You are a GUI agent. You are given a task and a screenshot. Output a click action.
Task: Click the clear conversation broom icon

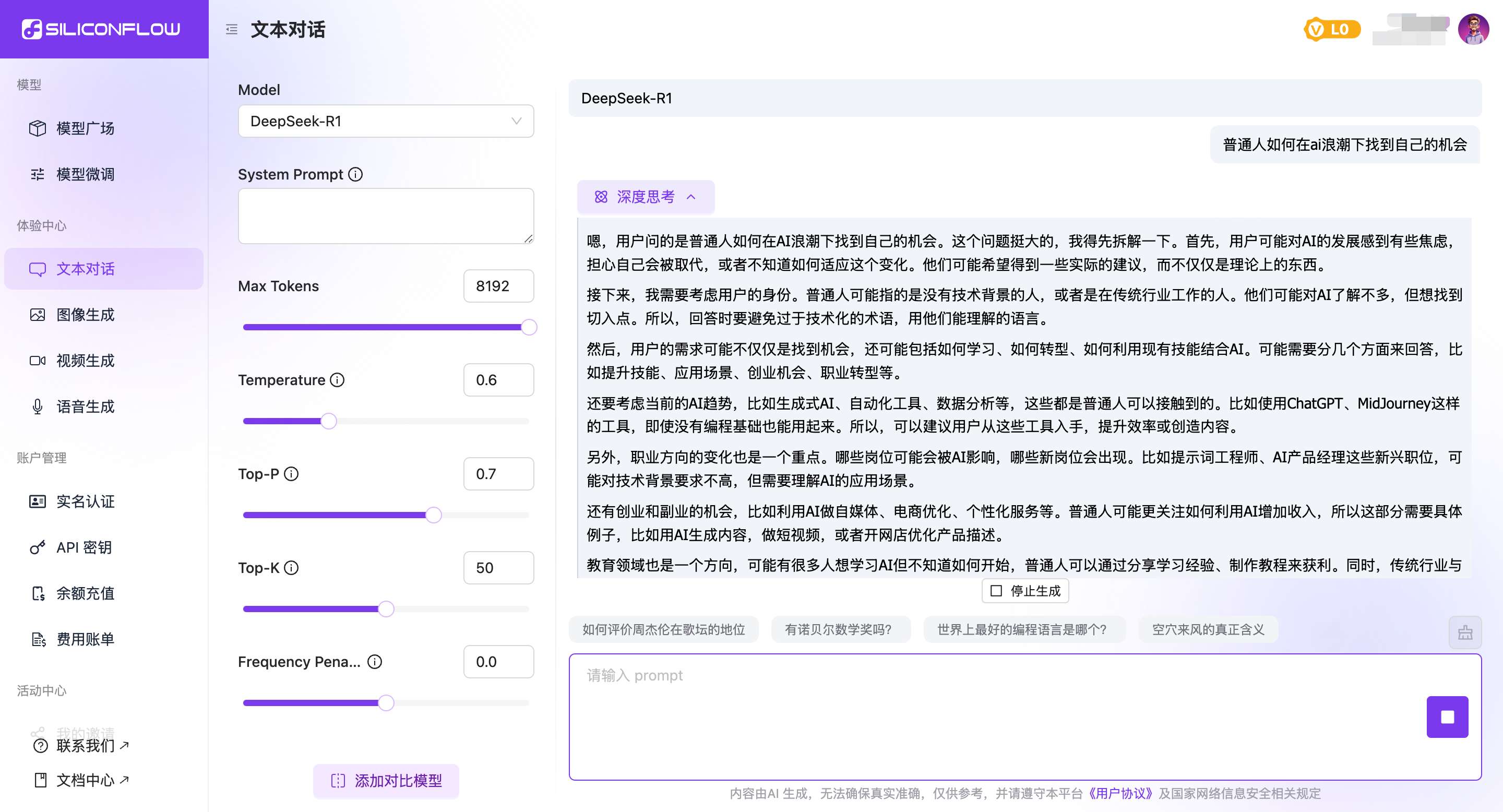tap(1464, 632)
